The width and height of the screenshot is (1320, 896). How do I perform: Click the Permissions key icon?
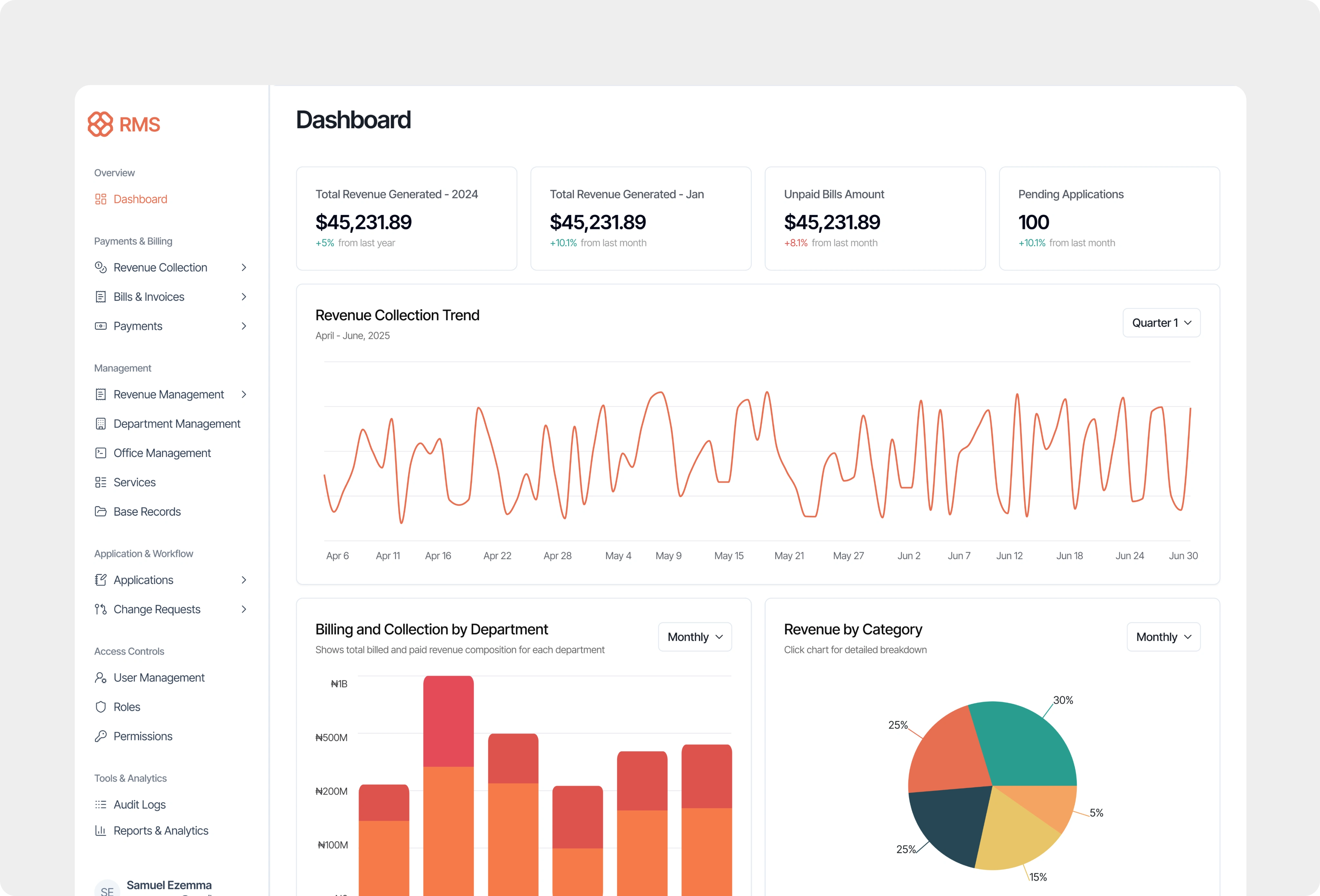pyautogui.click(x=101, y=736)
